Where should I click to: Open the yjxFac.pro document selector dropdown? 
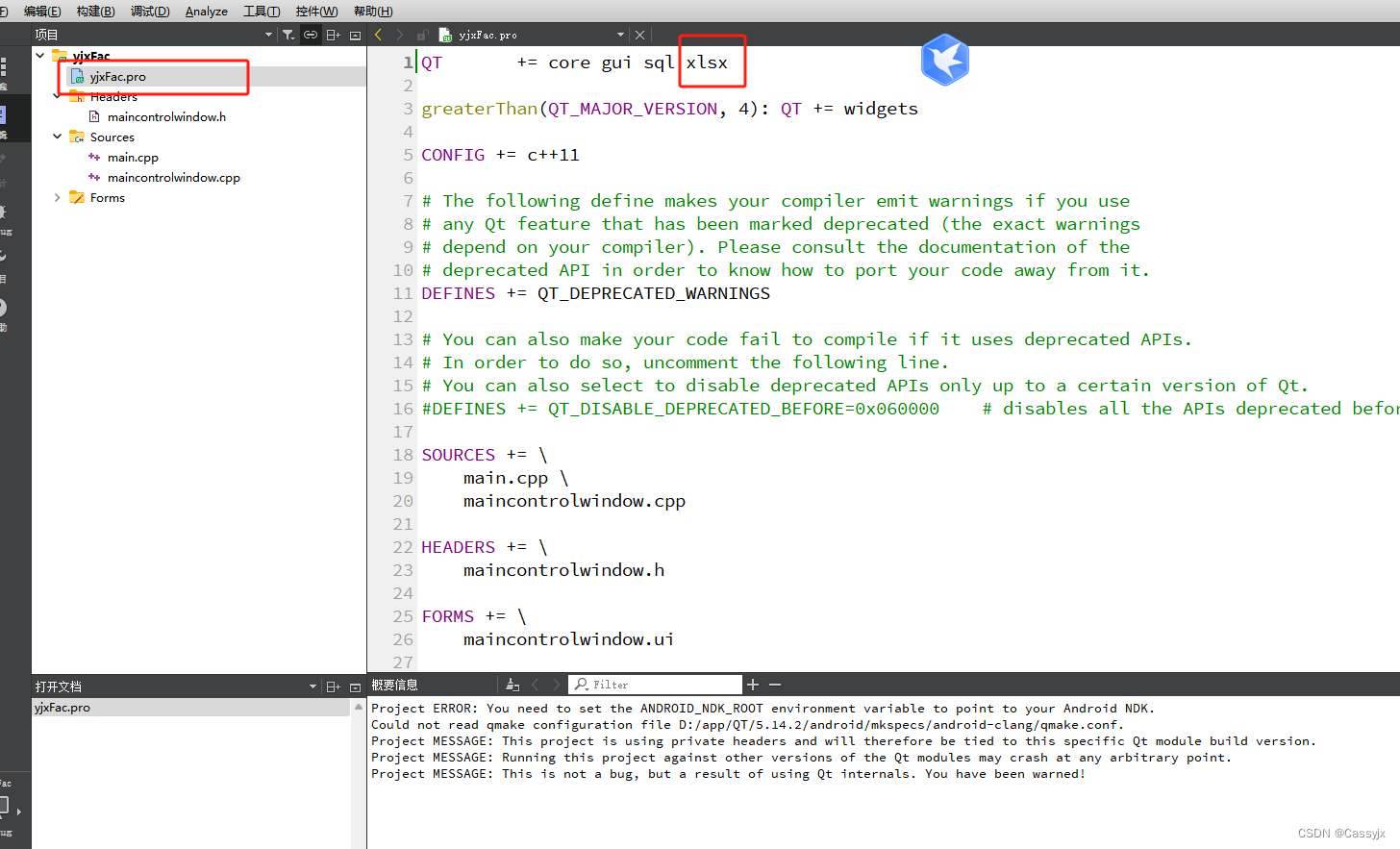coord(619,35)
